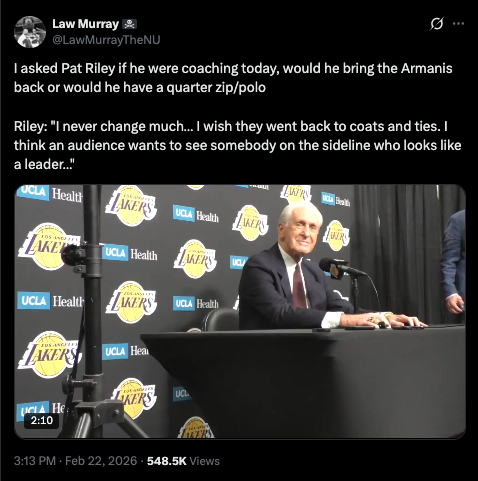Open the 3:13 PM timestamp

coord(35,461)
